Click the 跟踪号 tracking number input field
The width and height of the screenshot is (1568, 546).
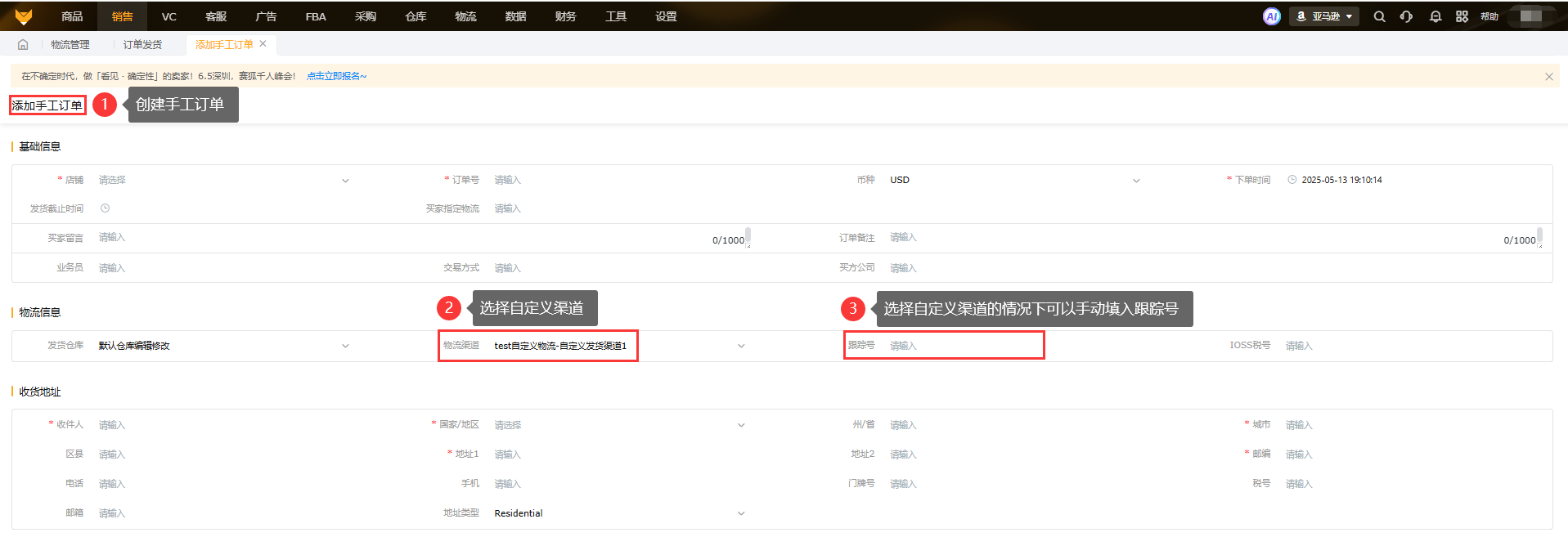[x=961, y=346]
